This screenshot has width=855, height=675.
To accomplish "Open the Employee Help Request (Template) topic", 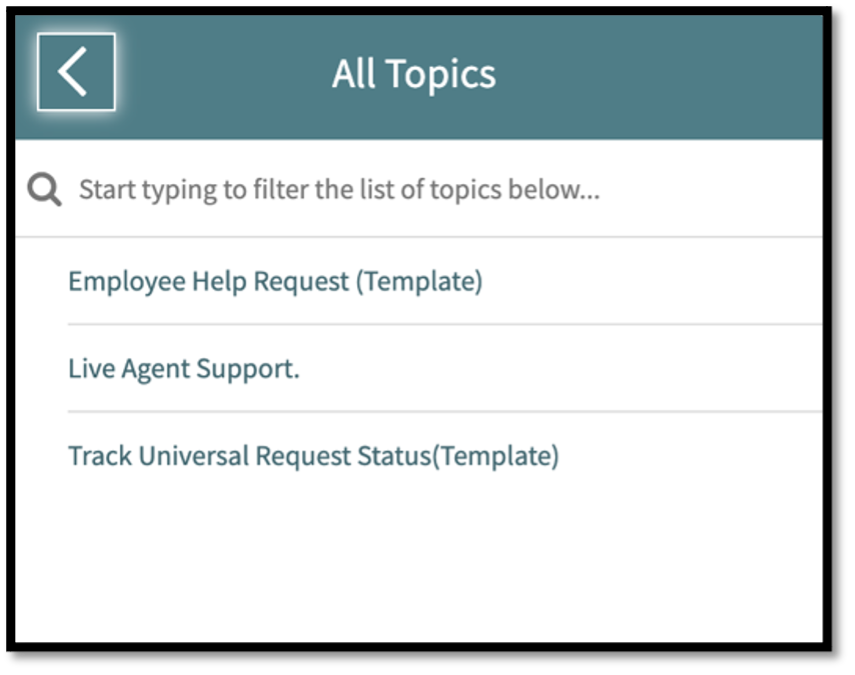I will (275, 281).
